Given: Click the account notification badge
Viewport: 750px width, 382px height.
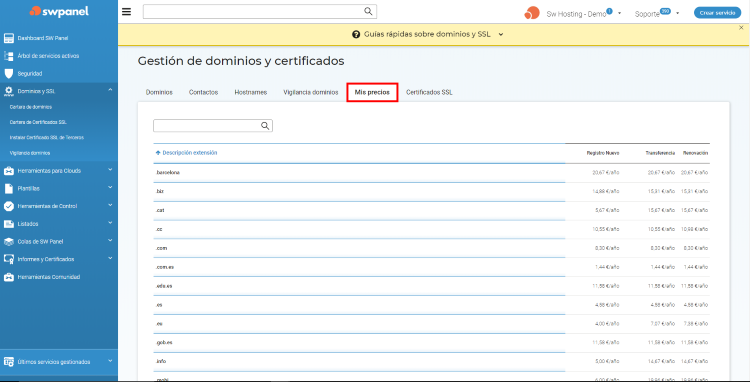Looking at the screenshot, I should (609, 11).
